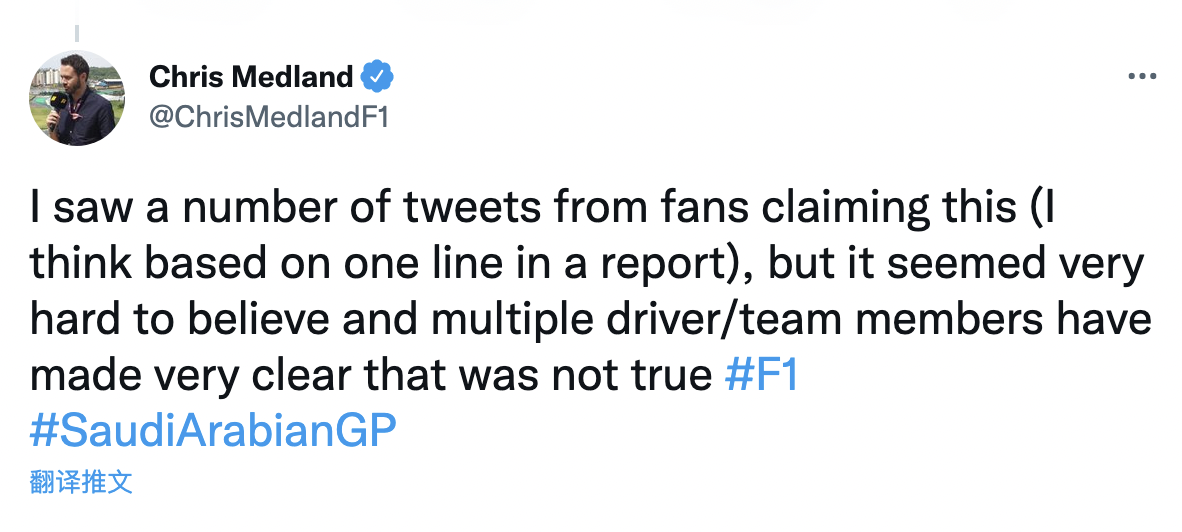Open Chris Medland's profile picture
1182x532 pixels.
tap(78, 98)
